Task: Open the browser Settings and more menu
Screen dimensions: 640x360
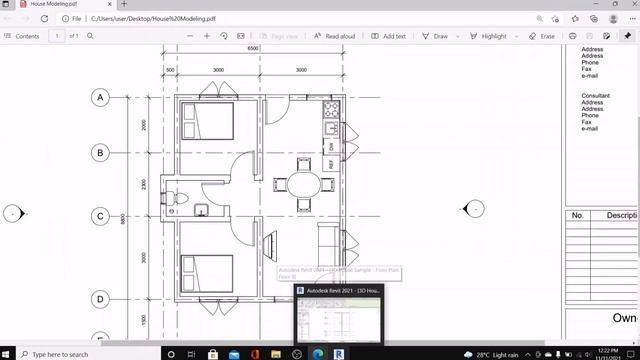Action: coord(632,19)
